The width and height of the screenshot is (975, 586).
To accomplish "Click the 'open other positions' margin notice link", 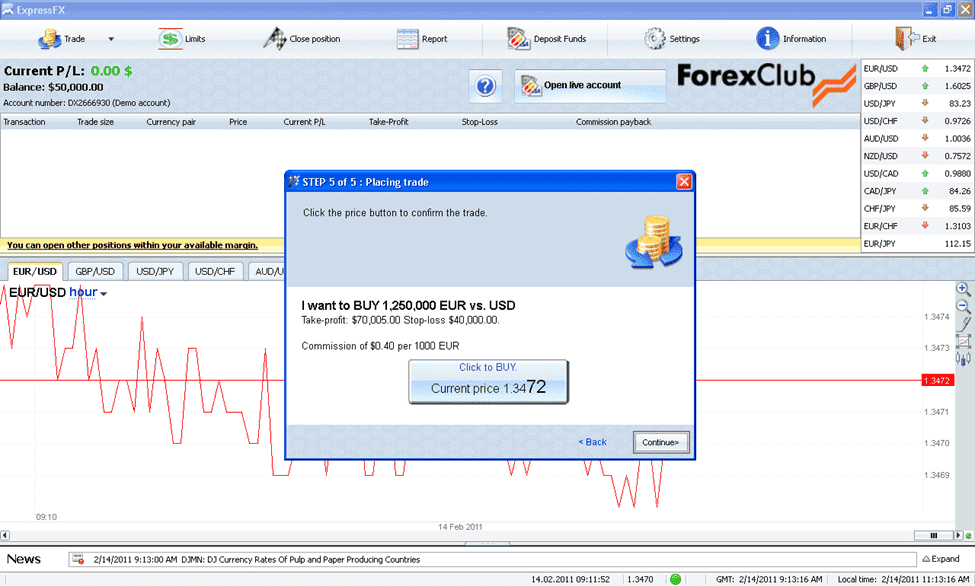I will coord(132,245).
